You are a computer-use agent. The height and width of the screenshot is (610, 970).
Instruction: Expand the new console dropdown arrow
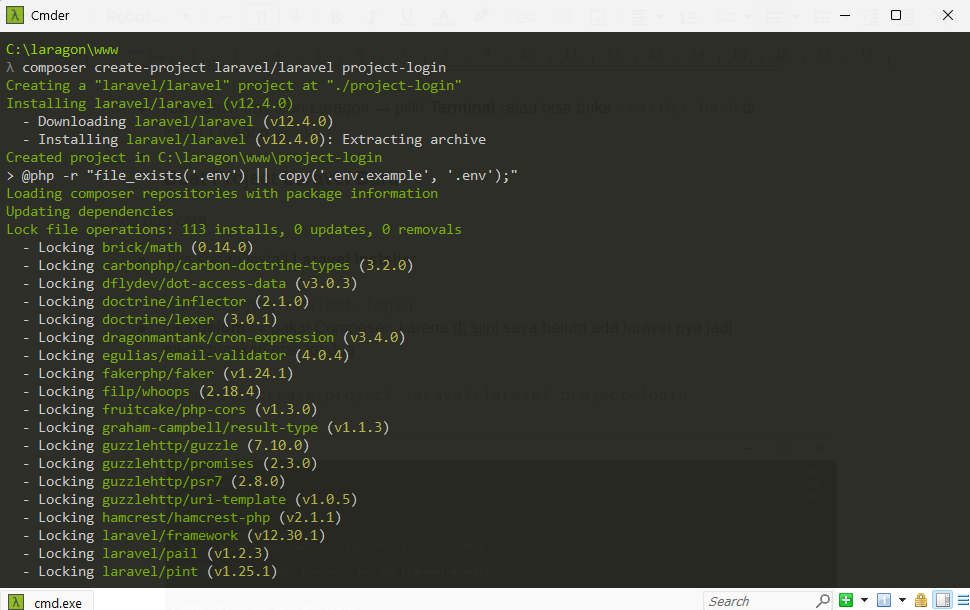(x=864, y=600)
